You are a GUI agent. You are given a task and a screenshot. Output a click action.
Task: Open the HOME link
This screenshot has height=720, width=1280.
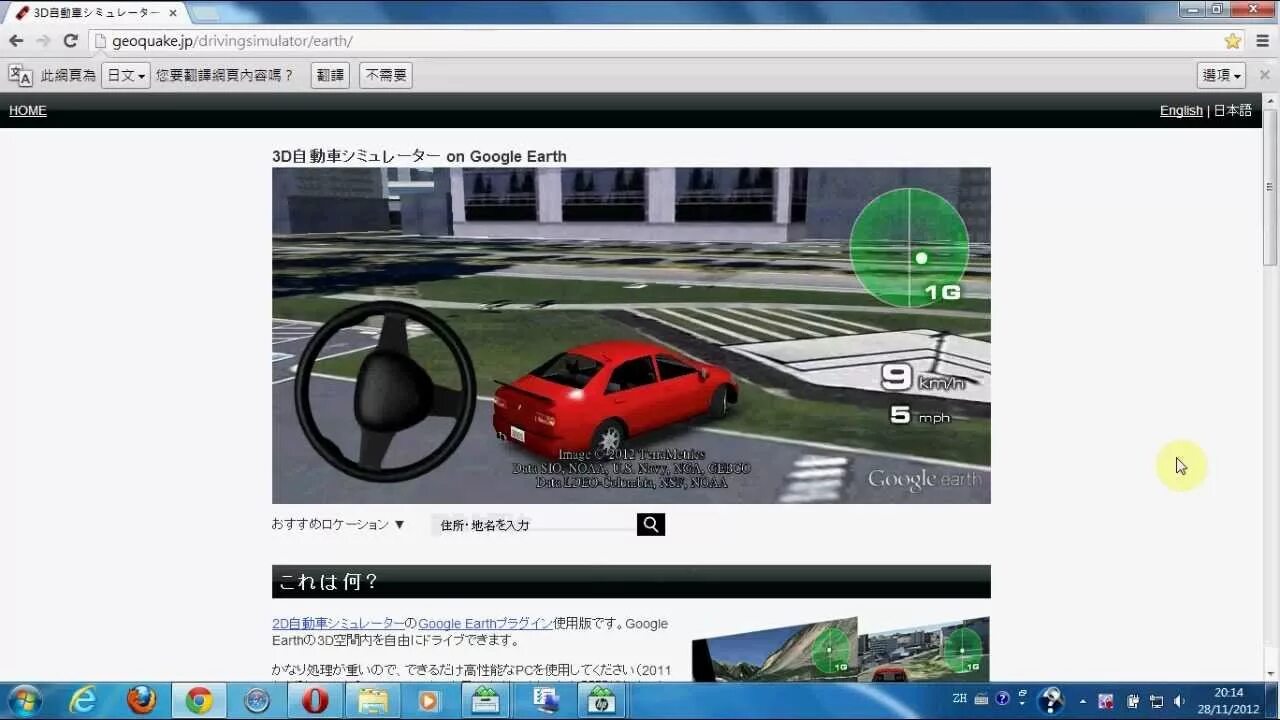click(28, 111)
